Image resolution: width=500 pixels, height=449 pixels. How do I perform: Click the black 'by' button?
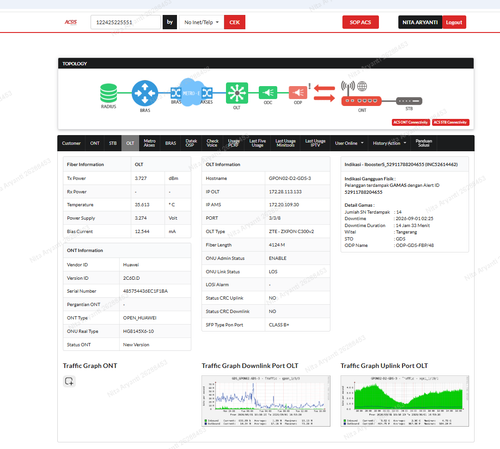click(170, 22)
